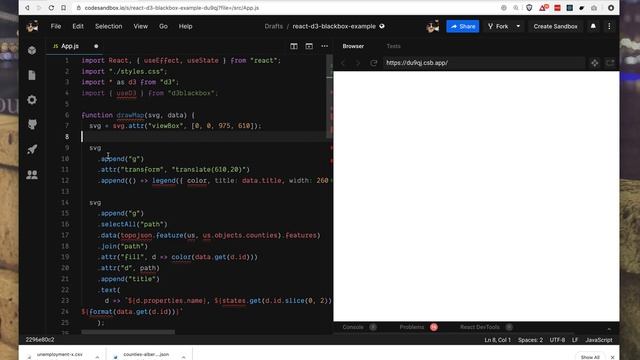Viewport: 640px width, 360px height.
Task: Refresh the preview browser
Action: coord(373,63)
